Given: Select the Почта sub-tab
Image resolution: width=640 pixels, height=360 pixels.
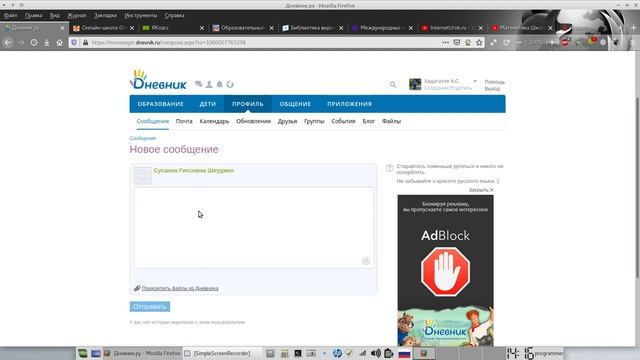Looking at the screenshot, I should click(184, 121).
